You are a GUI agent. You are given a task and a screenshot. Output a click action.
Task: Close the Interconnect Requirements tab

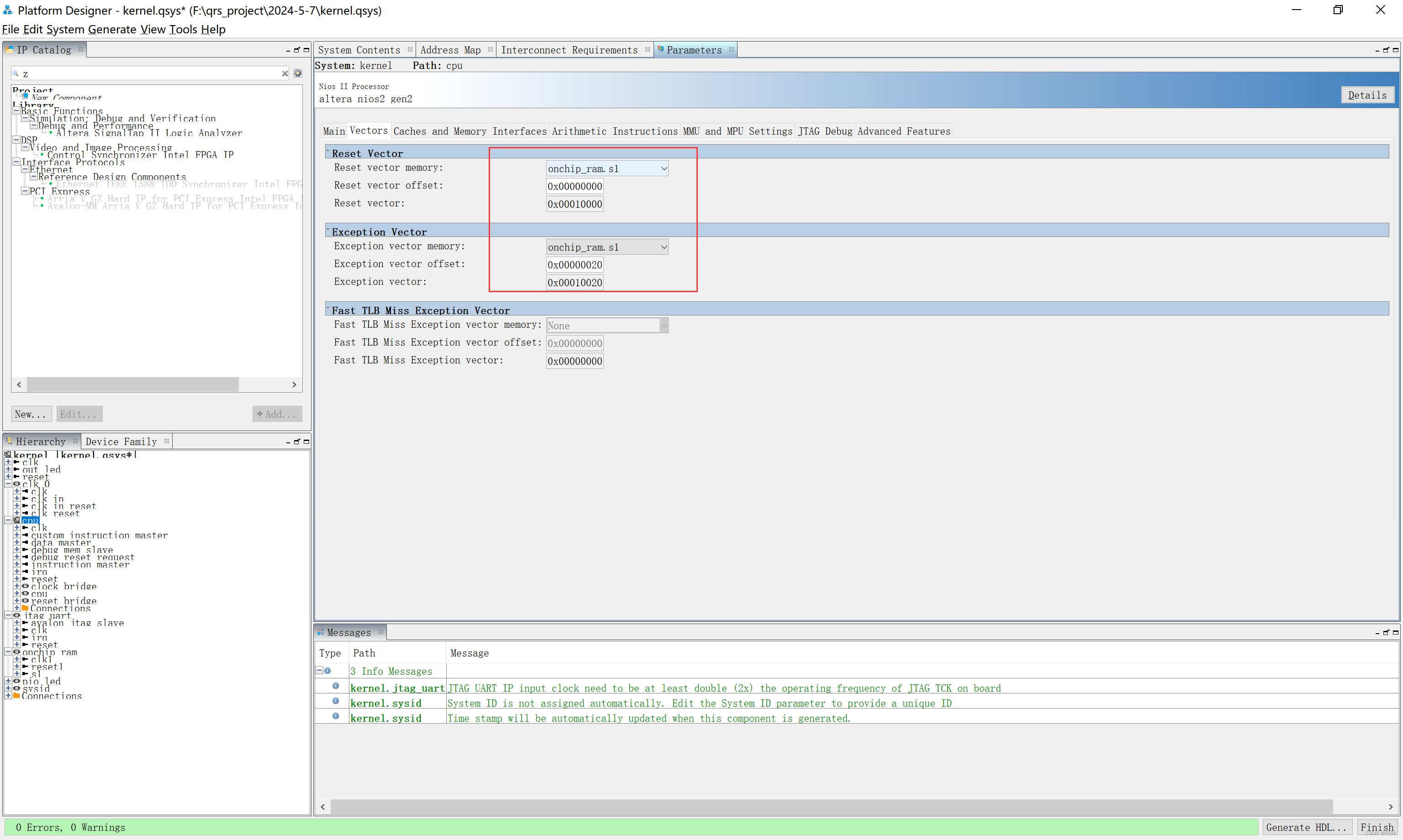pos(647,49)
